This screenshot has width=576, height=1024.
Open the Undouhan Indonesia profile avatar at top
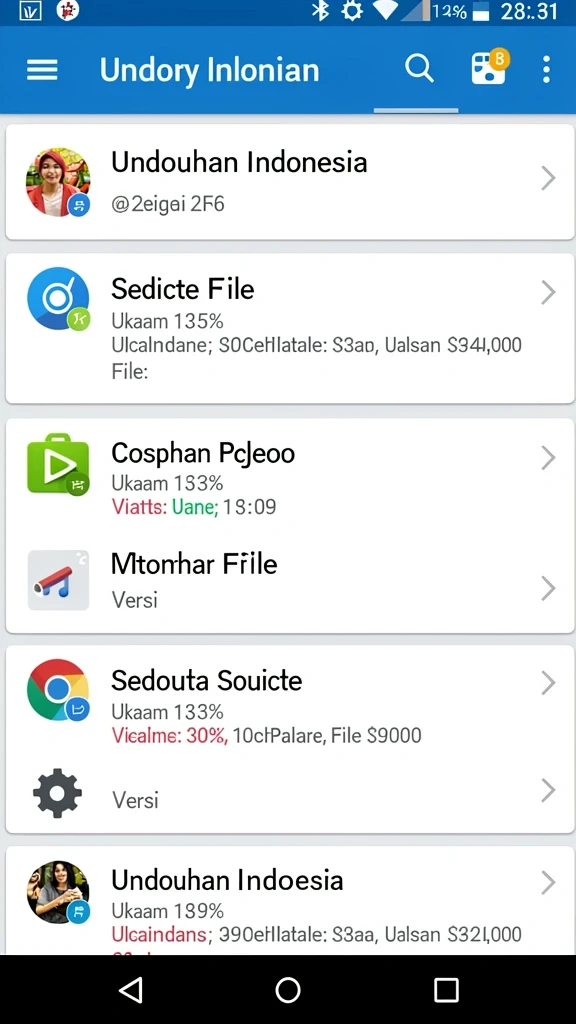click(x=57, y=182)
